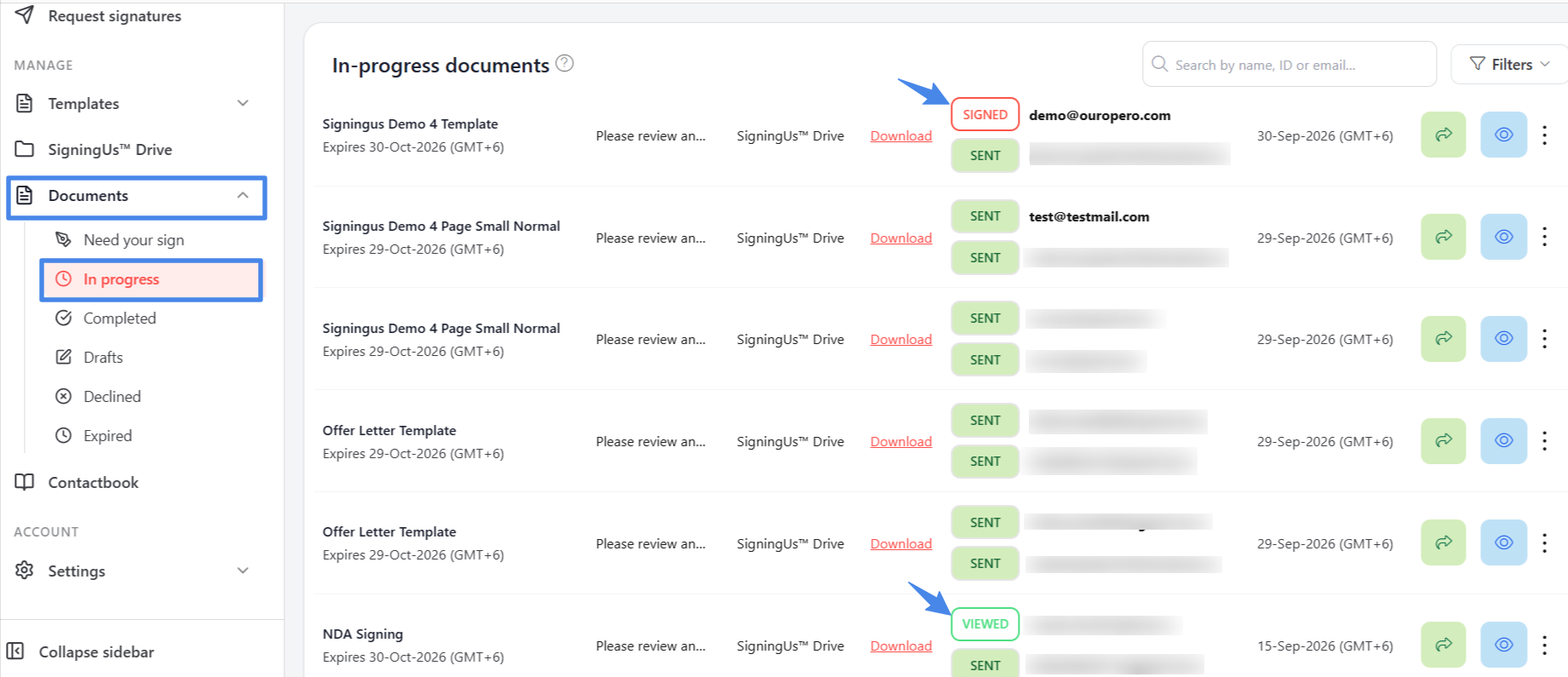The image size is (1568, 677).
Task: Open more options for Signingus Demo 4 Template
Action: (1544, 135)
